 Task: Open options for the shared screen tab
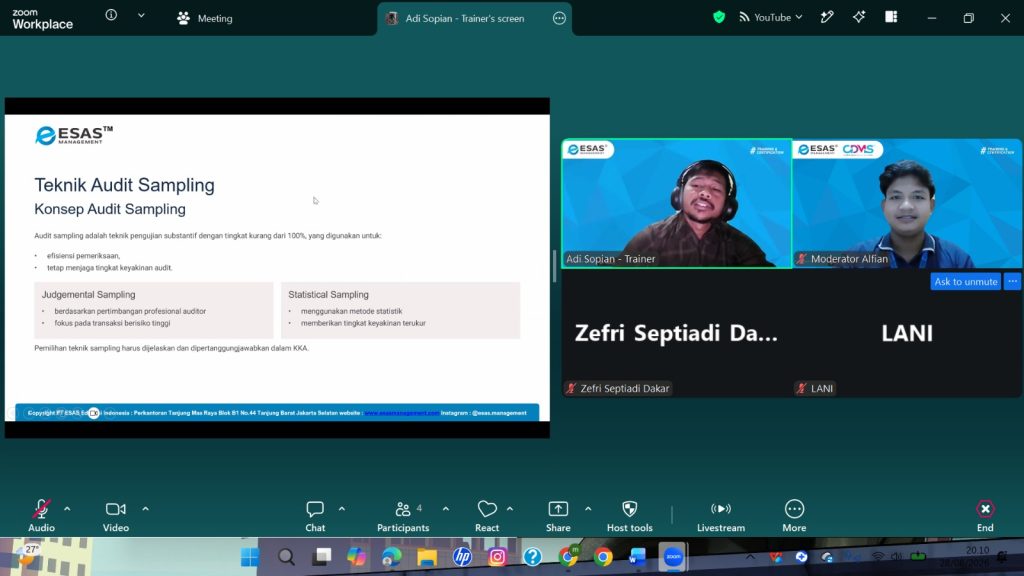click(559, 18)
